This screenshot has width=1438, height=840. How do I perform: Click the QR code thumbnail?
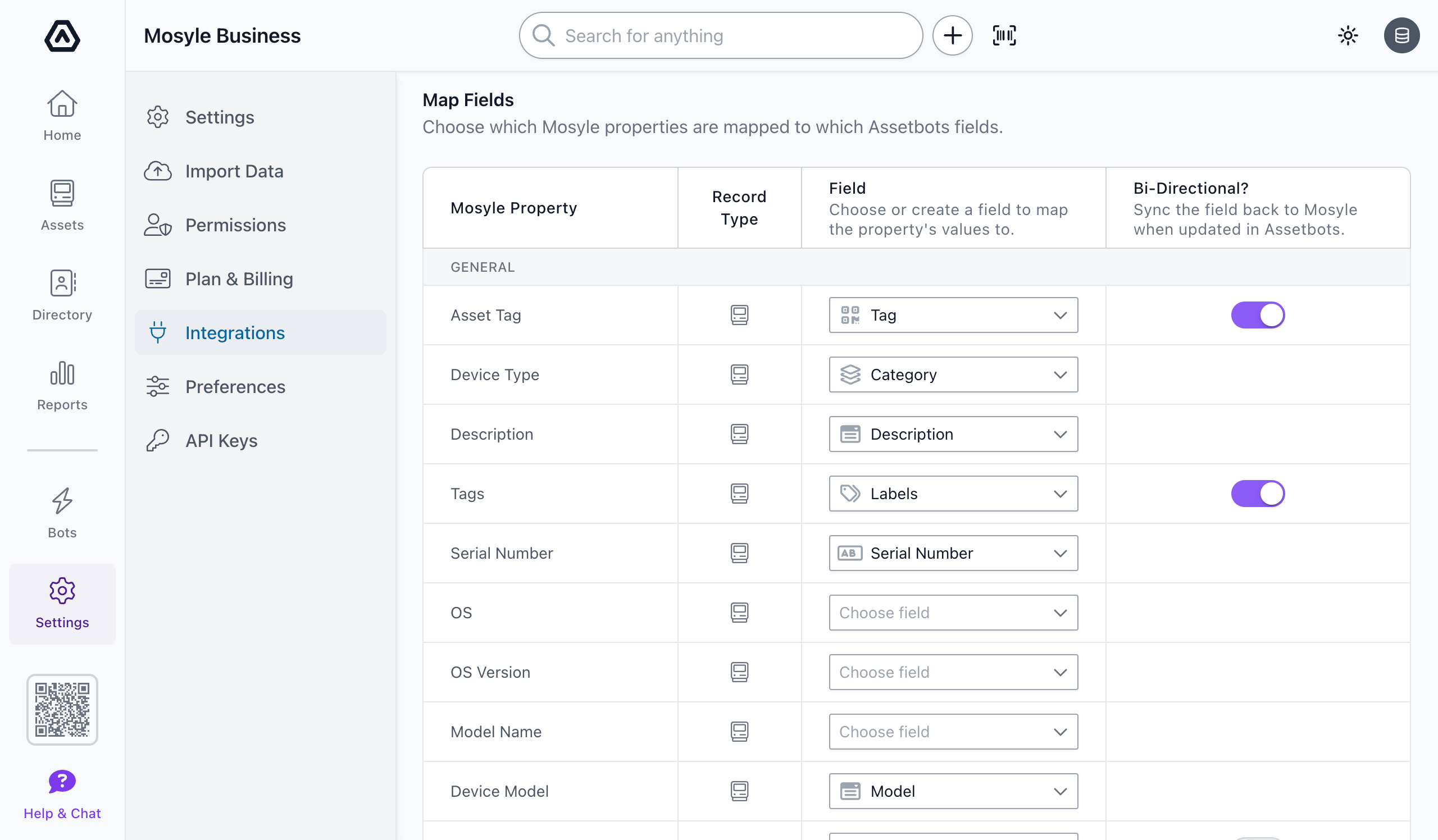click(x=62, y=709)
